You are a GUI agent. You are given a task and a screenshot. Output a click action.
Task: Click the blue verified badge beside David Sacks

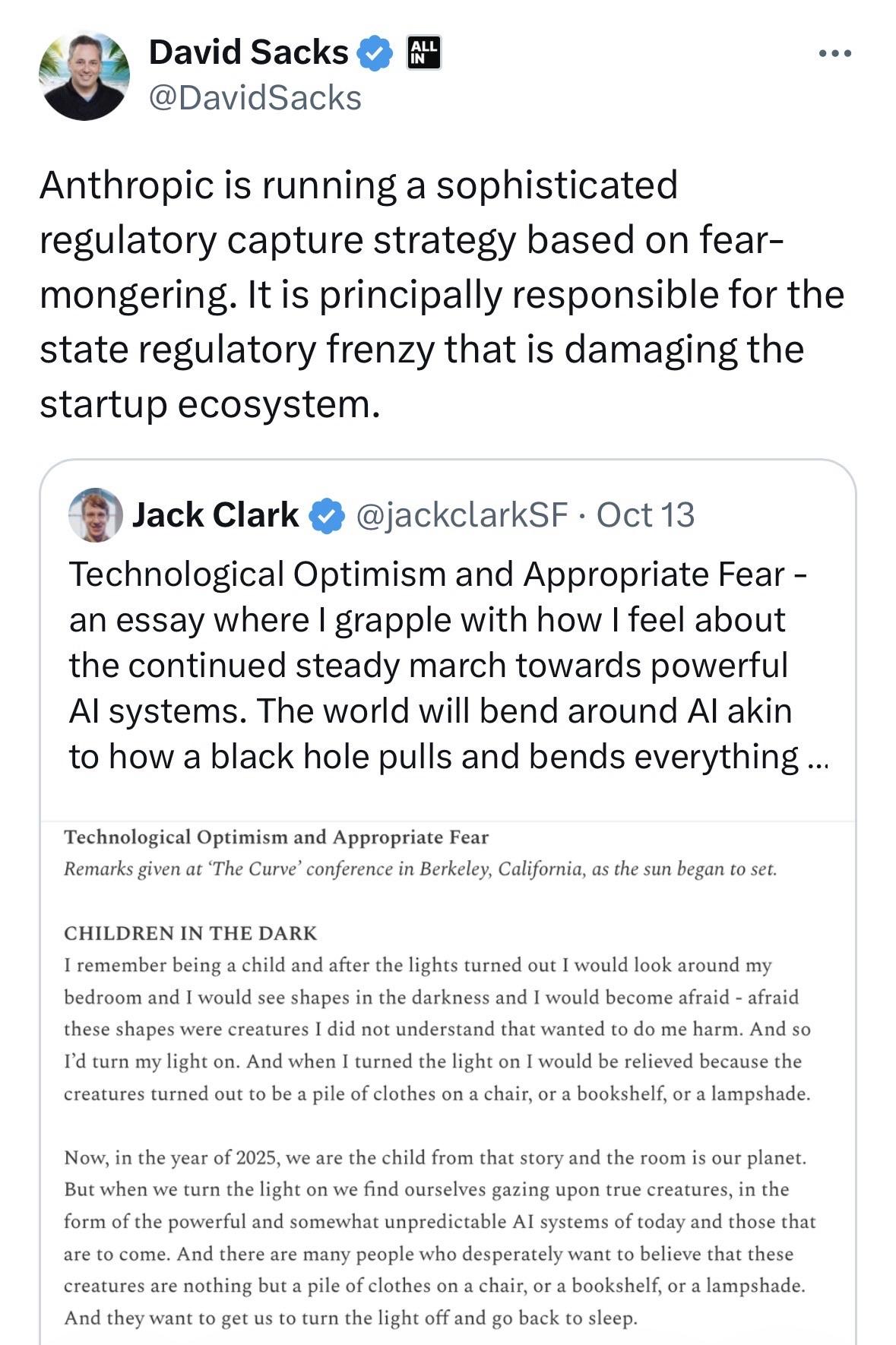pyautogui.click(x=374, y=53)
